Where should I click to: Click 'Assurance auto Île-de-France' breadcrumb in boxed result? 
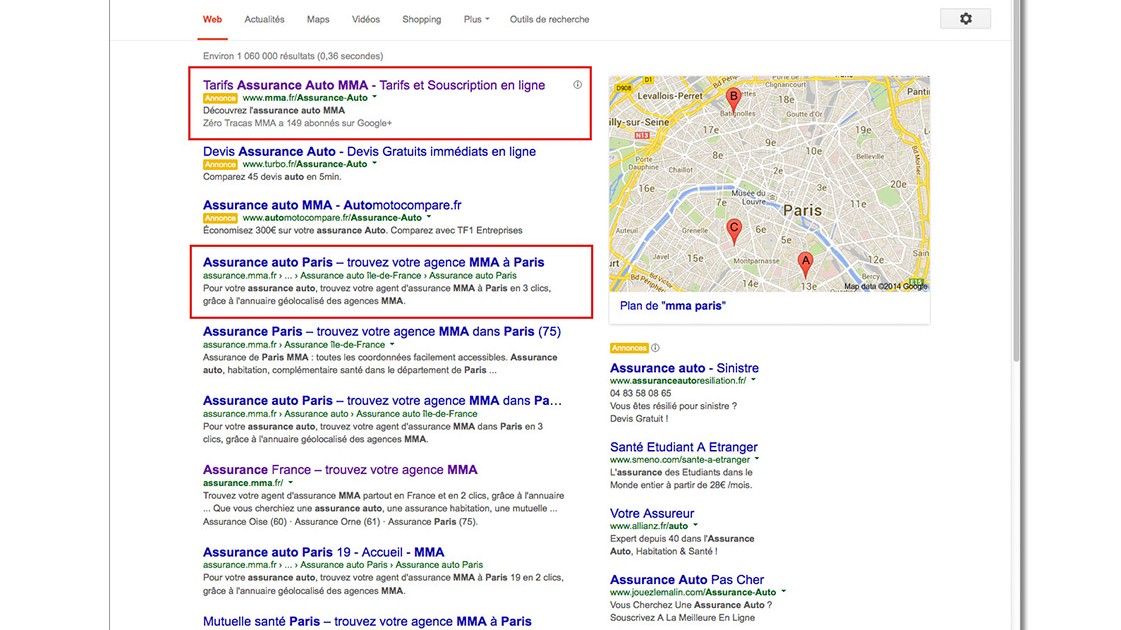click(360, 275)
